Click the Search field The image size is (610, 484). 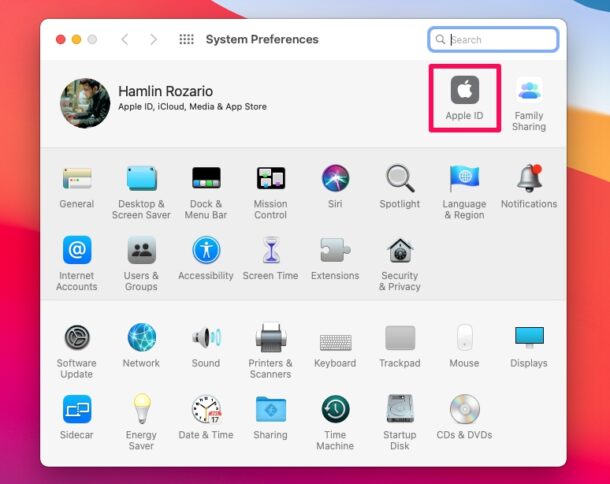click(493, 39)
